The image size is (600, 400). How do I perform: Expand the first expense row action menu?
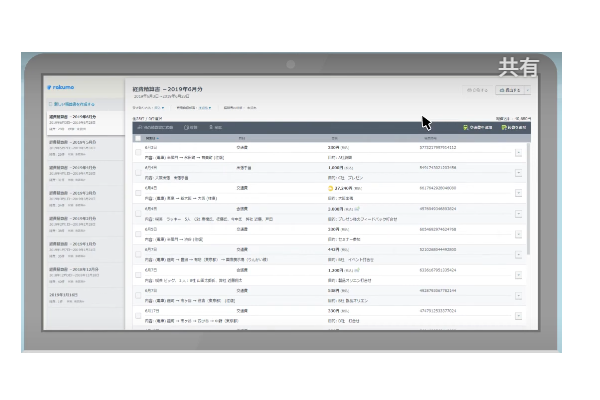(x=518, y=153)
